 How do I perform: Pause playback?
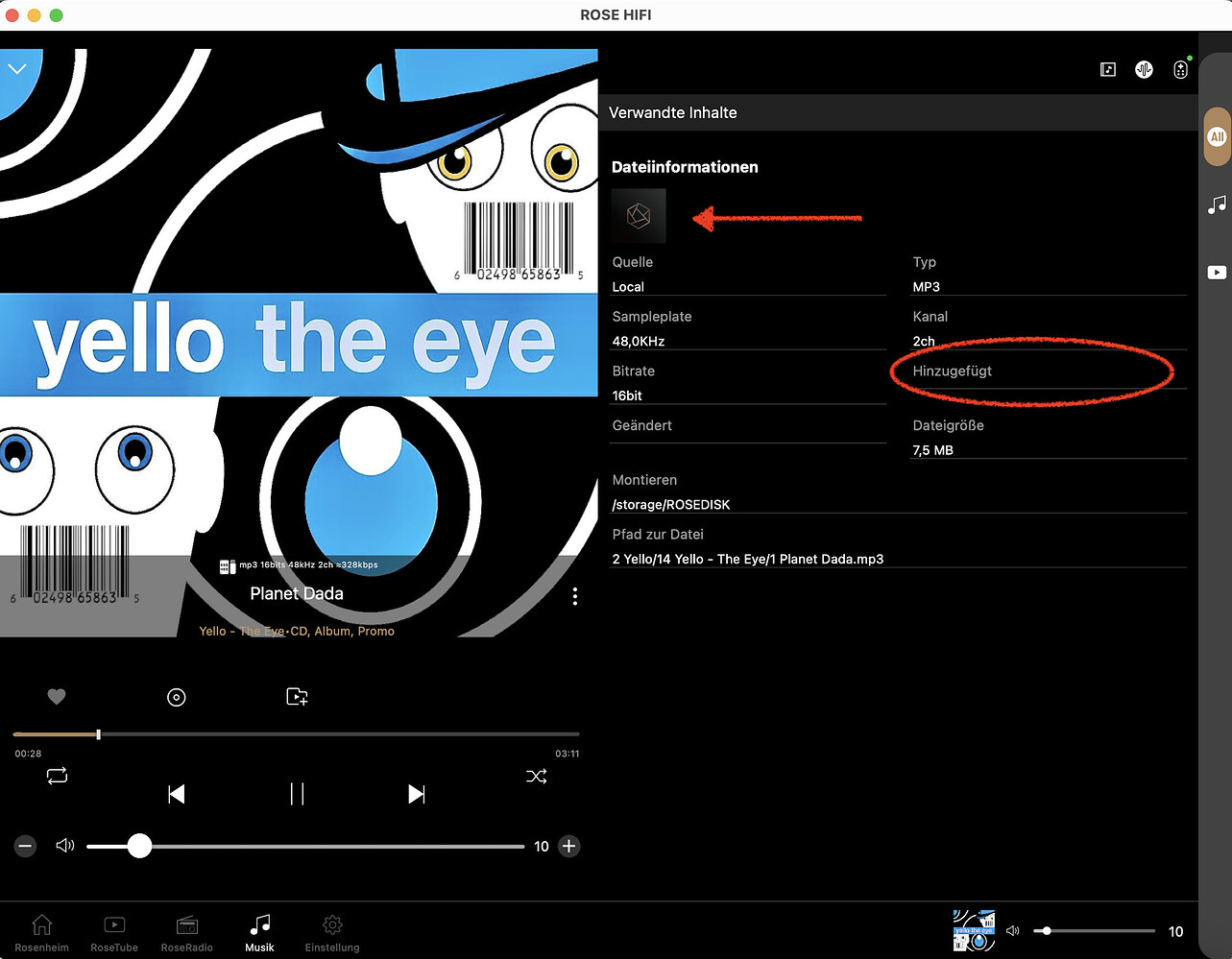click(297, 794)
